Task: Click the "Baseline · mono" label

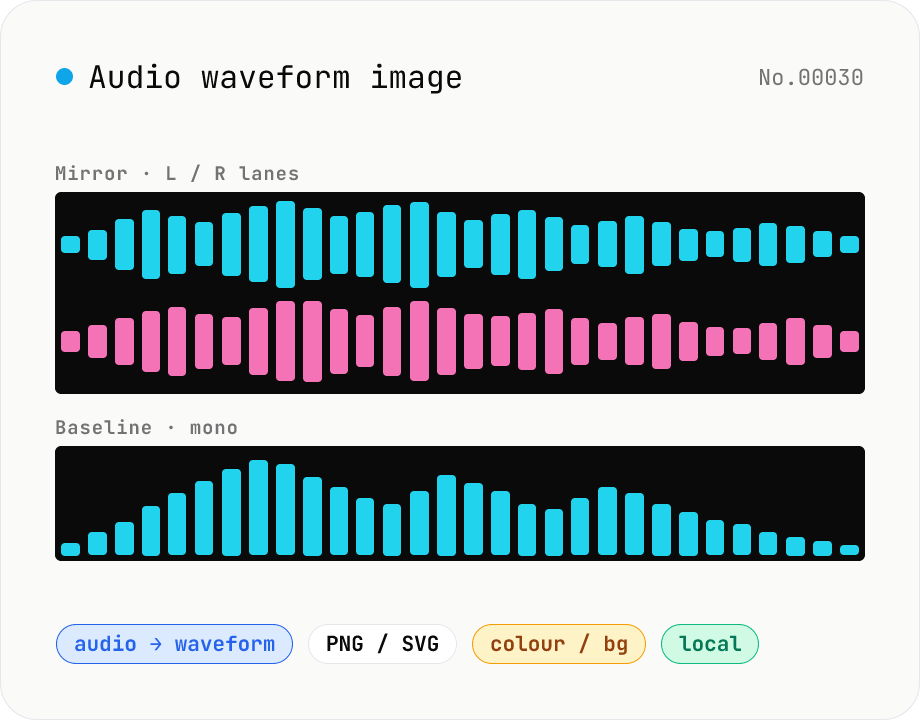Action: click(x=147, y=427)
